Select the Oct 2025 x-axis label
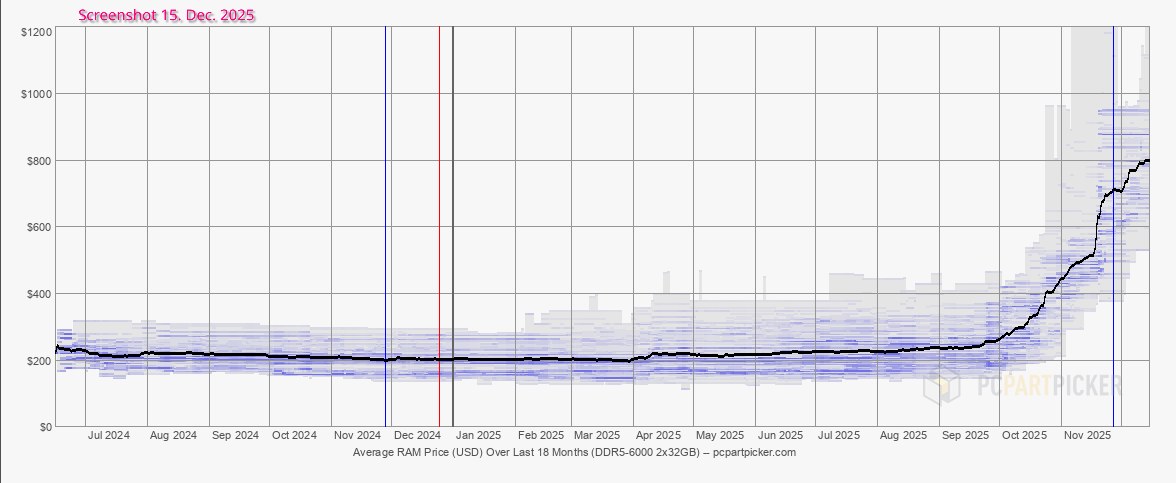Screen dimensions: 1176x483 point(1024,435)
